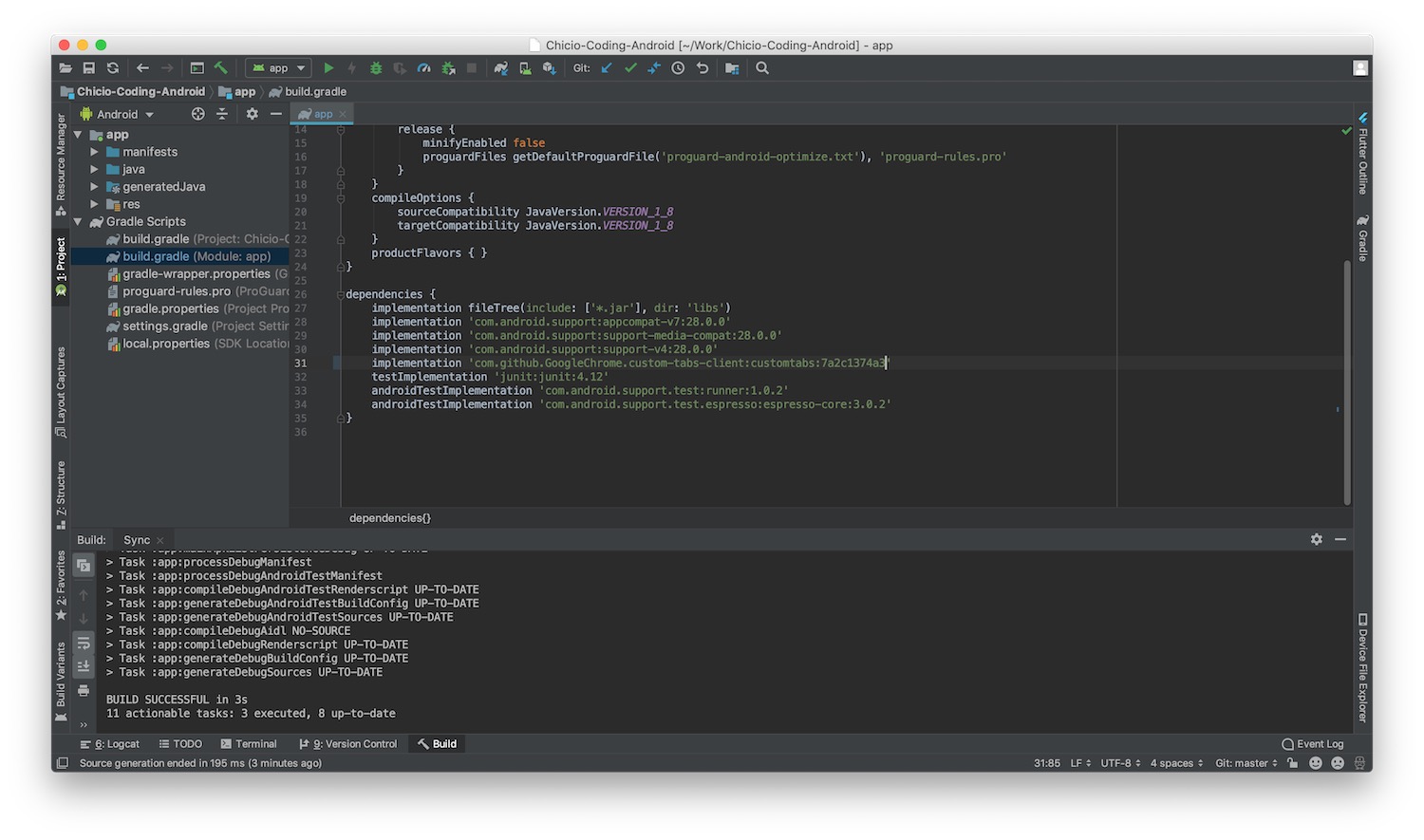The image size is (1424, 840).
Task: Click the Collapse All icon in Project panel
Action: pos(222,114)
